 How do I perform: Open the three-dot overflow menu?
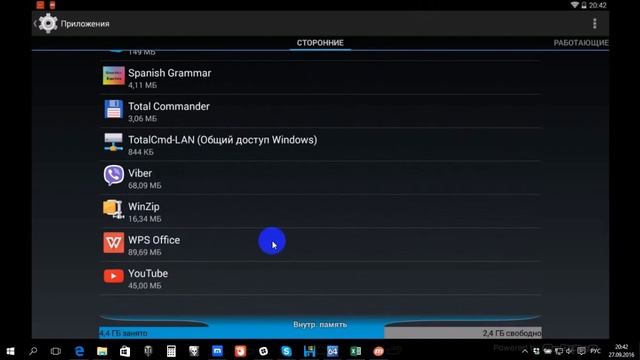(x=595, y=23)
